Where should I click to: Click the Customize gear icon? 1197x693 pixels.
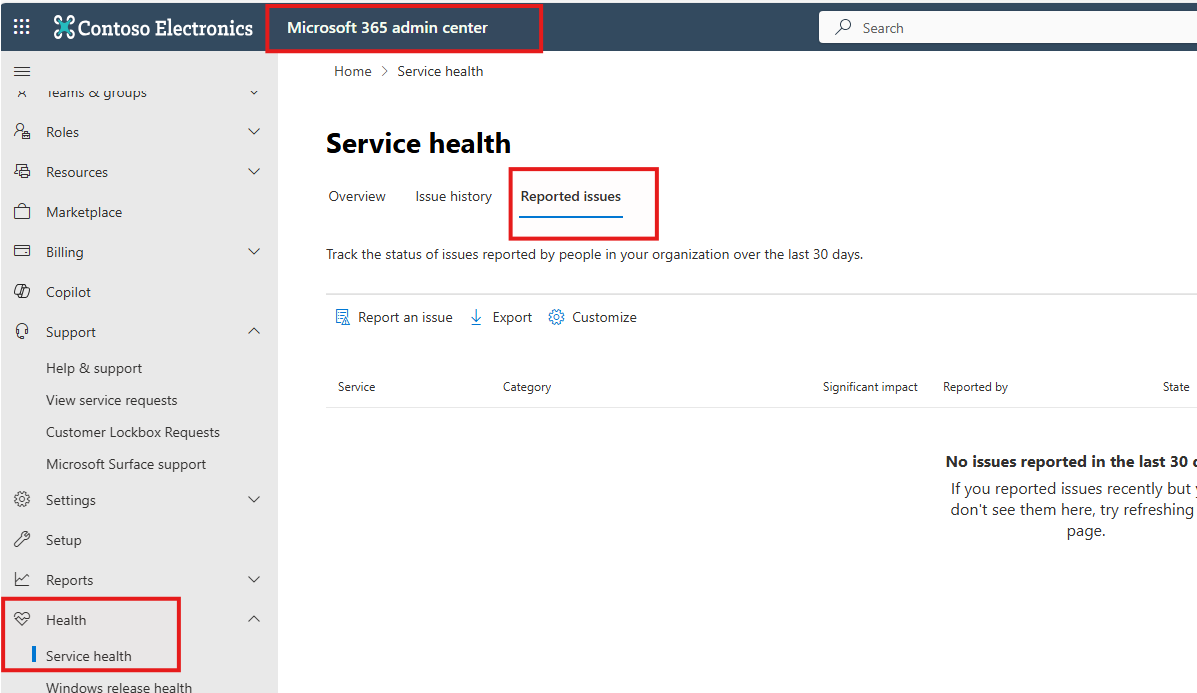(556, 317)
